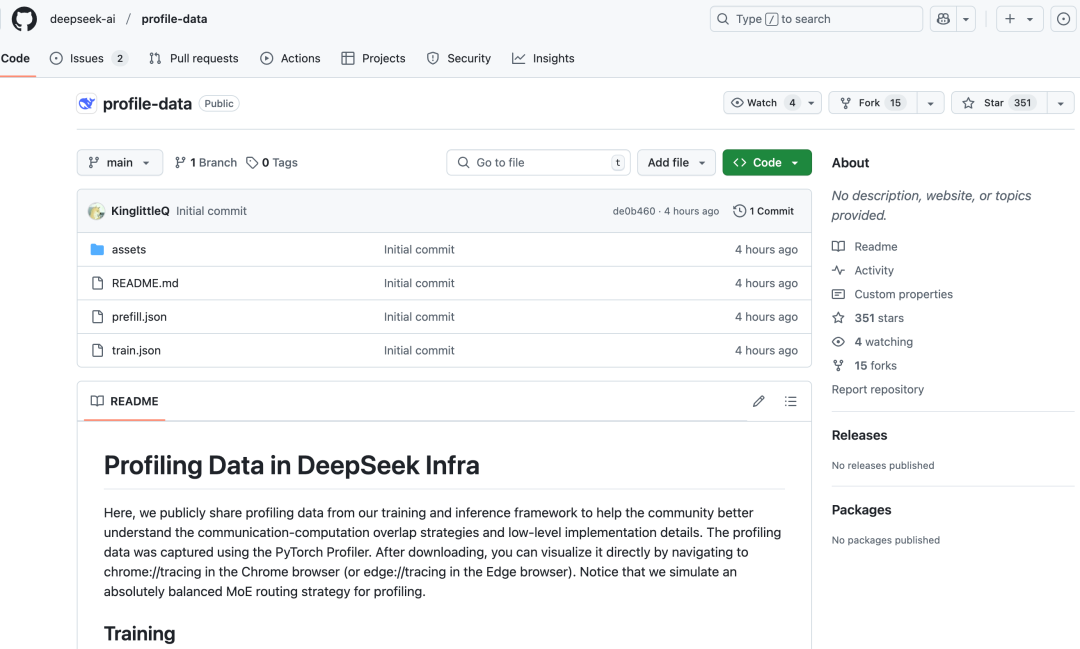Switch to the Code tab

pos(15,59)
